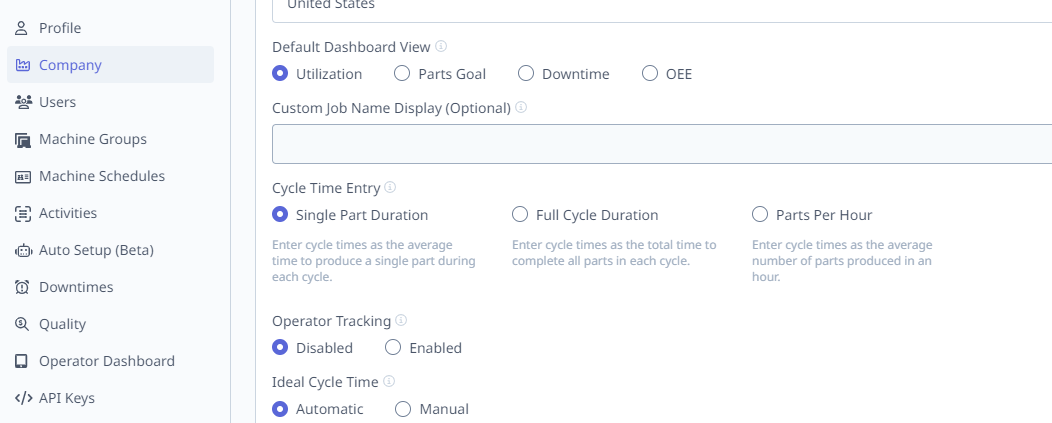Image resolution: width=1052 pixels, height=423 pixels.
Task: Click info icon beside Operator Tracking
Action: [x=401, y=320]
